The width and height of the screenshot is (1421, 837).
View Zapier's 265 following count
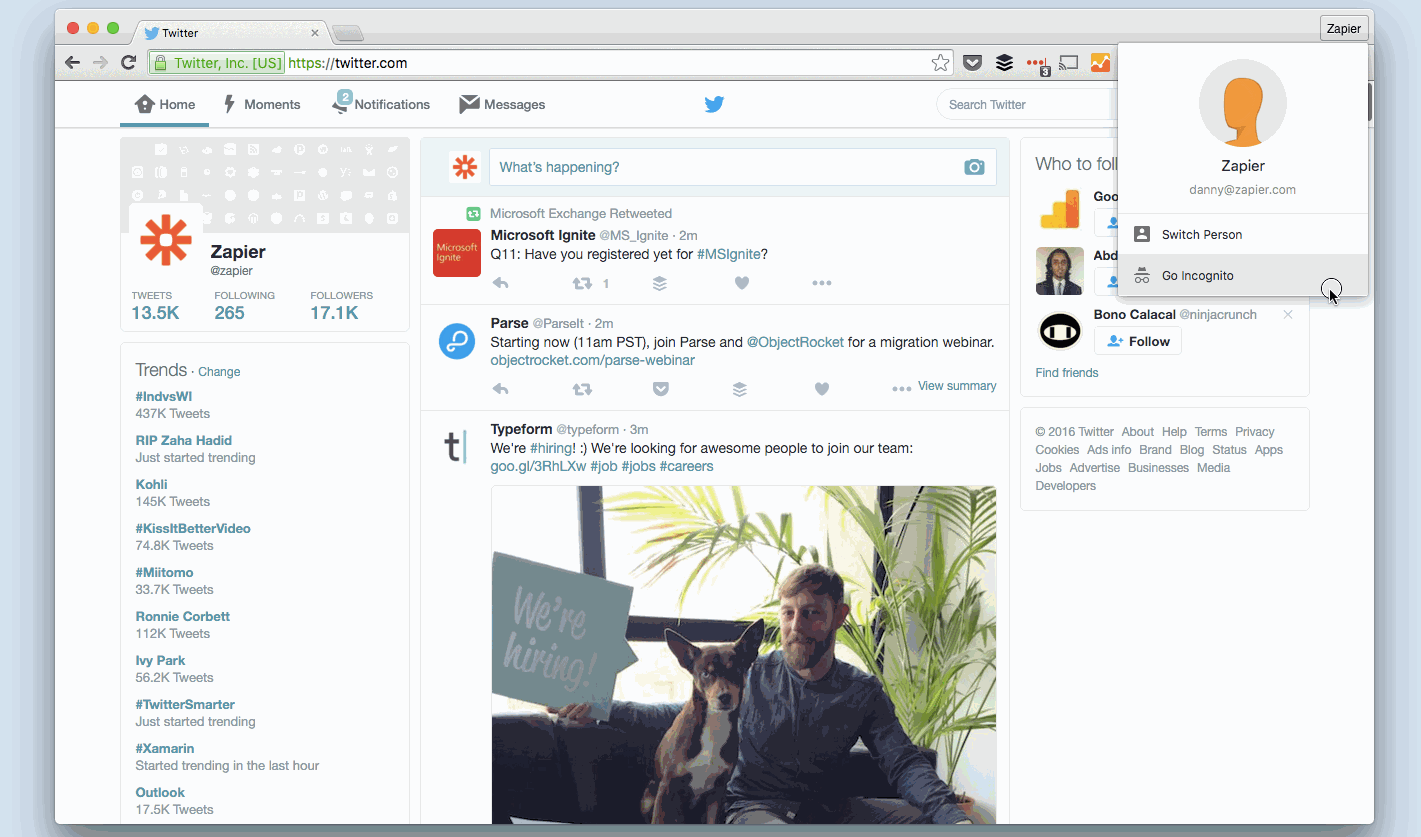pyautogui.click(x=244, y=305)
